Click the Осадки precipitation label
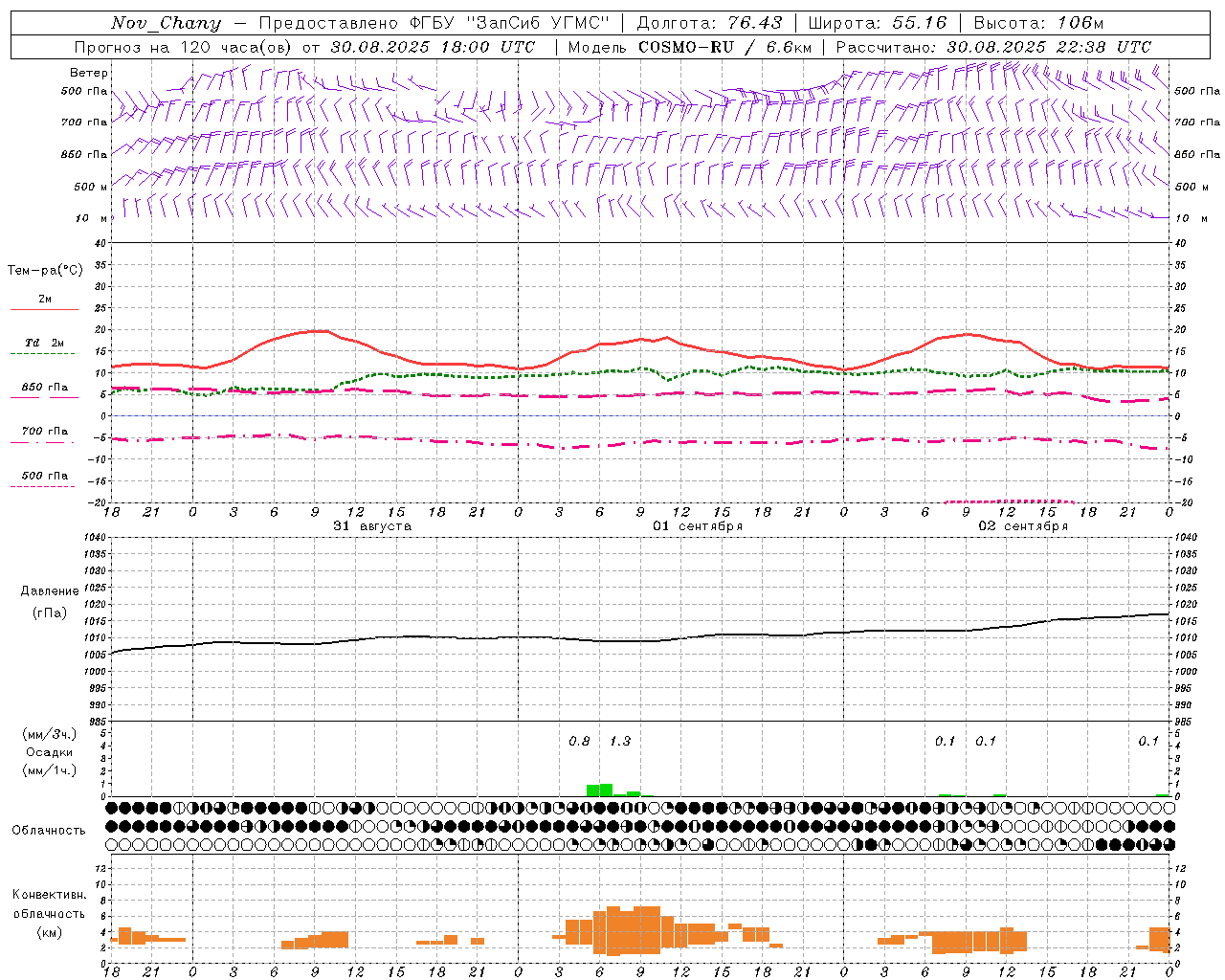This screenshot has width=1225, height=980. coord(49,752)
